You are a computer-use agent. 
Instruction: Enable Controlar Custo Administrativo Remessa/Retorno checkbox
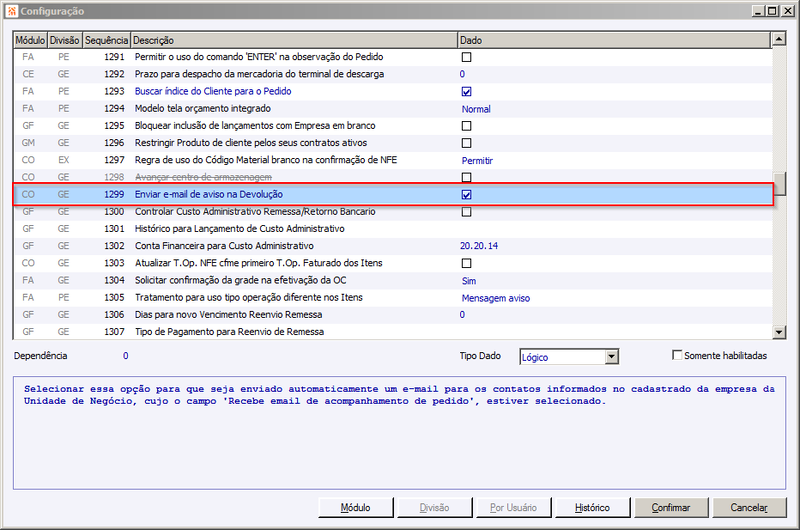pyautogui.click(x=466, y=212)
